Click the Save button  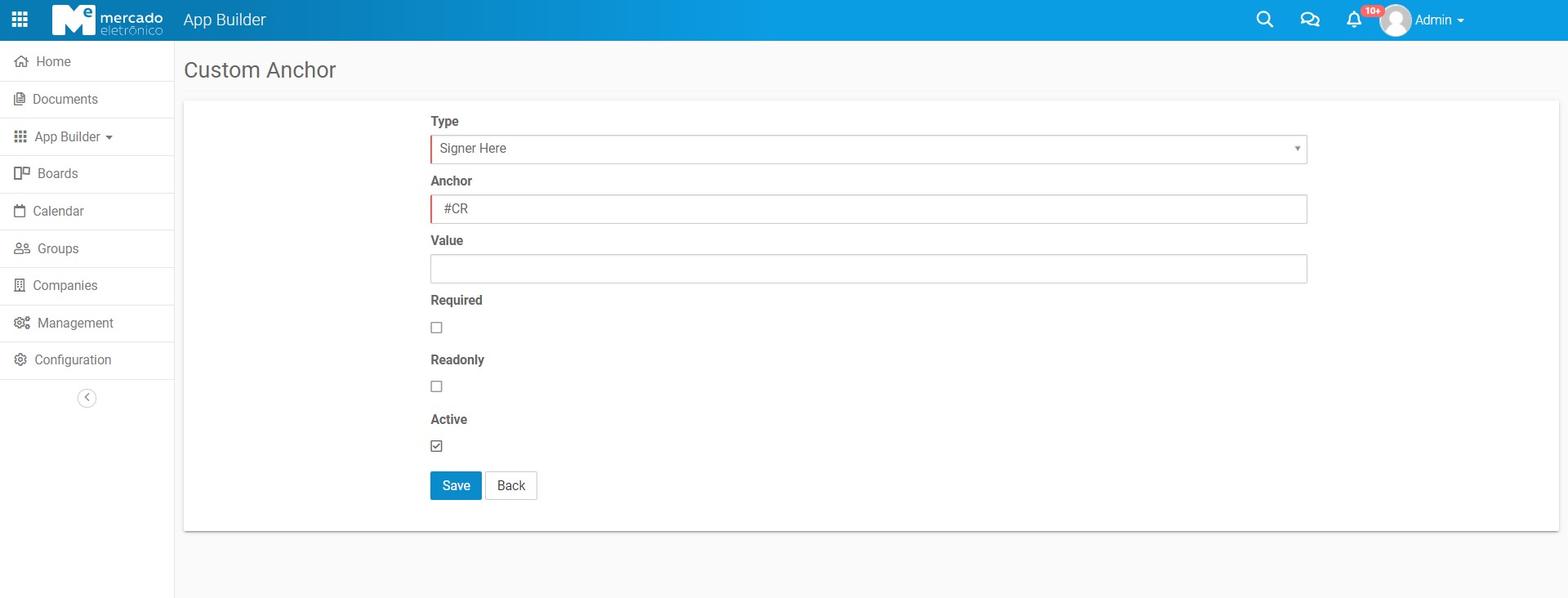pyautogui.click(x=456, y=486)
